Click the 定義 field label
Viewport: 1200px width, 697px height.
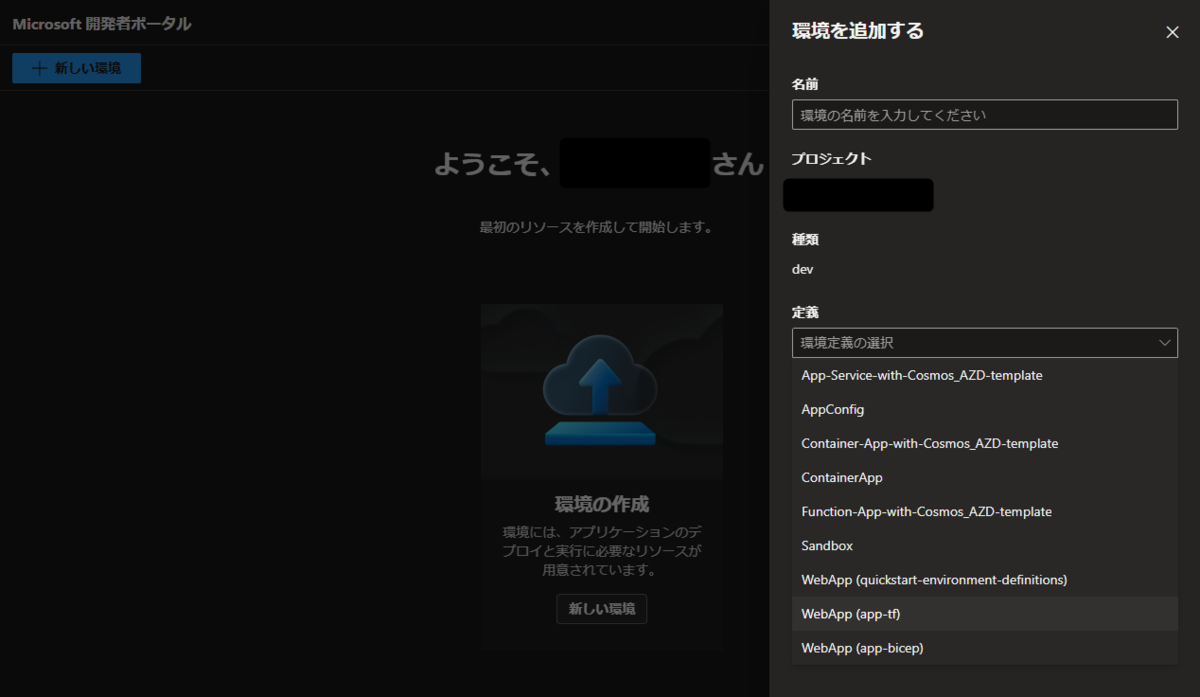click(x=806, y=312)
